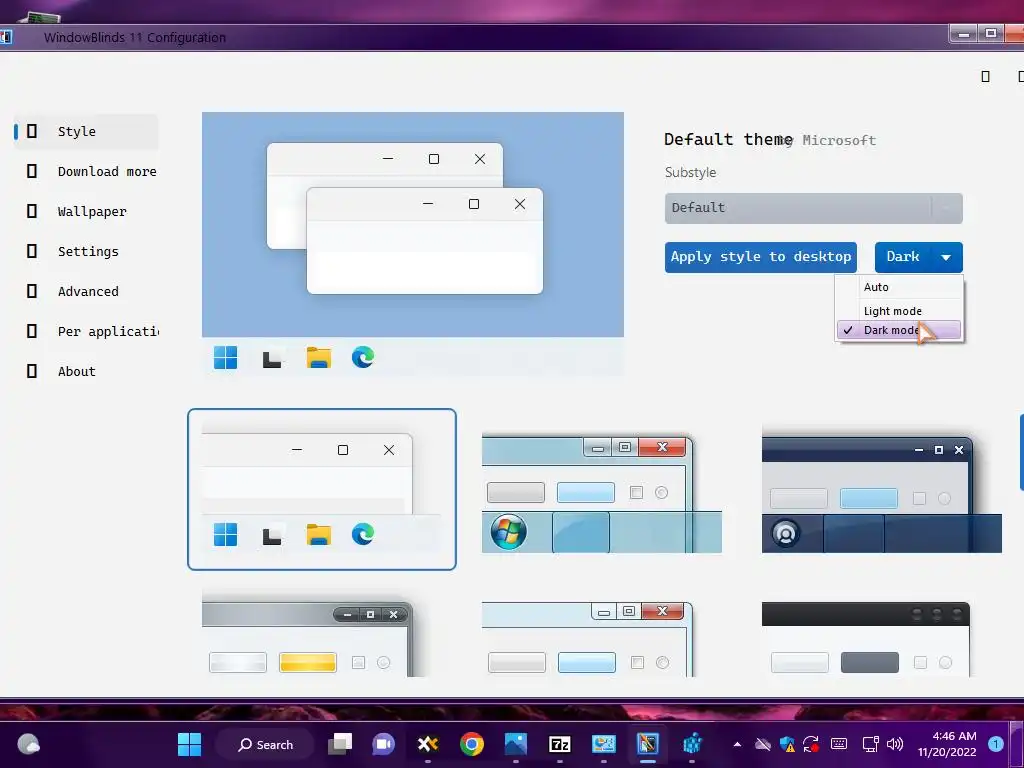
Task: Click the Substyle label
Action: 690,172
